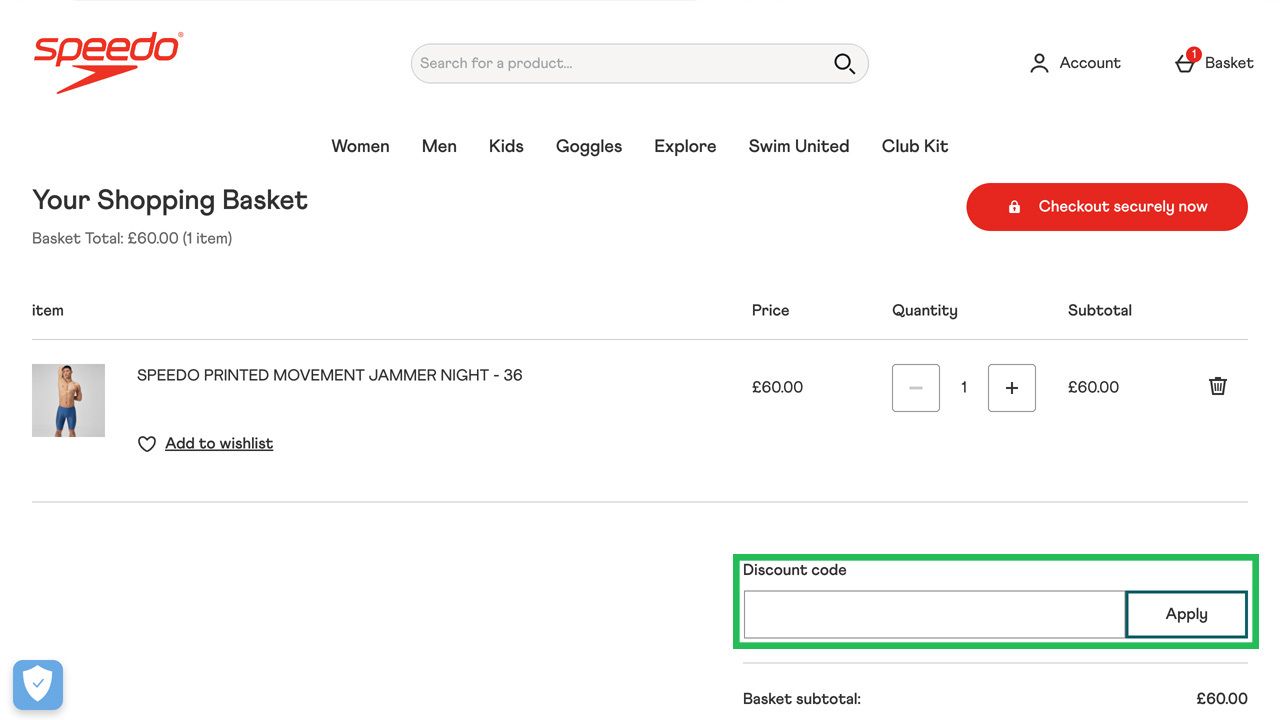Image resolution: width=1280 pixels, height=720 pixels.
Task: Open the Swim United menu
Action: pyautogui.click(x=799, y=146)
